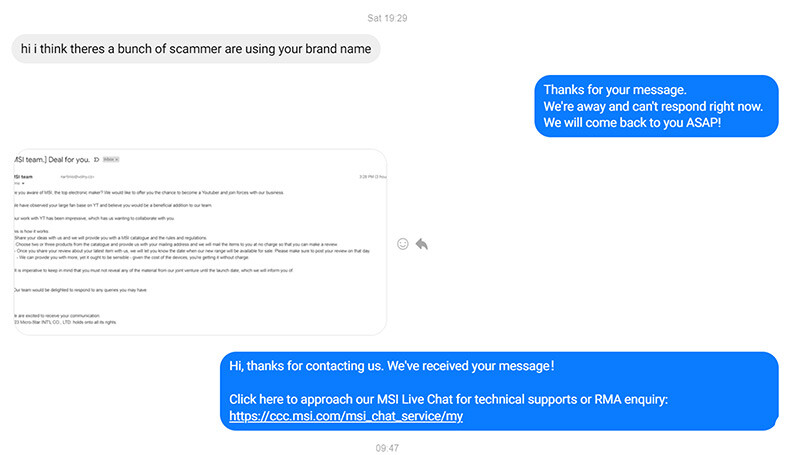Click the Inbox label tag in email screenshot
The width and height of the screenshot is (786, 455).
pyautogui.click(x=111, y=160)
